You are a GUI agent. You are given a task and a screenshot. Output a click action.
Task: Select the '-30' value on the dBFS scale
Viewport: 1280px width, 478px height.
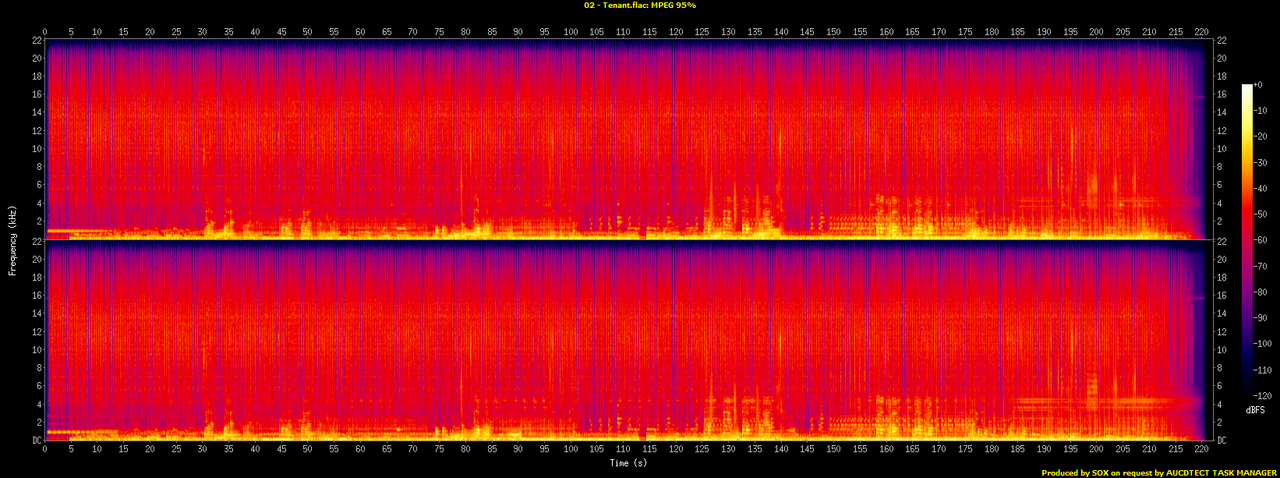(x=1261, y=162)
